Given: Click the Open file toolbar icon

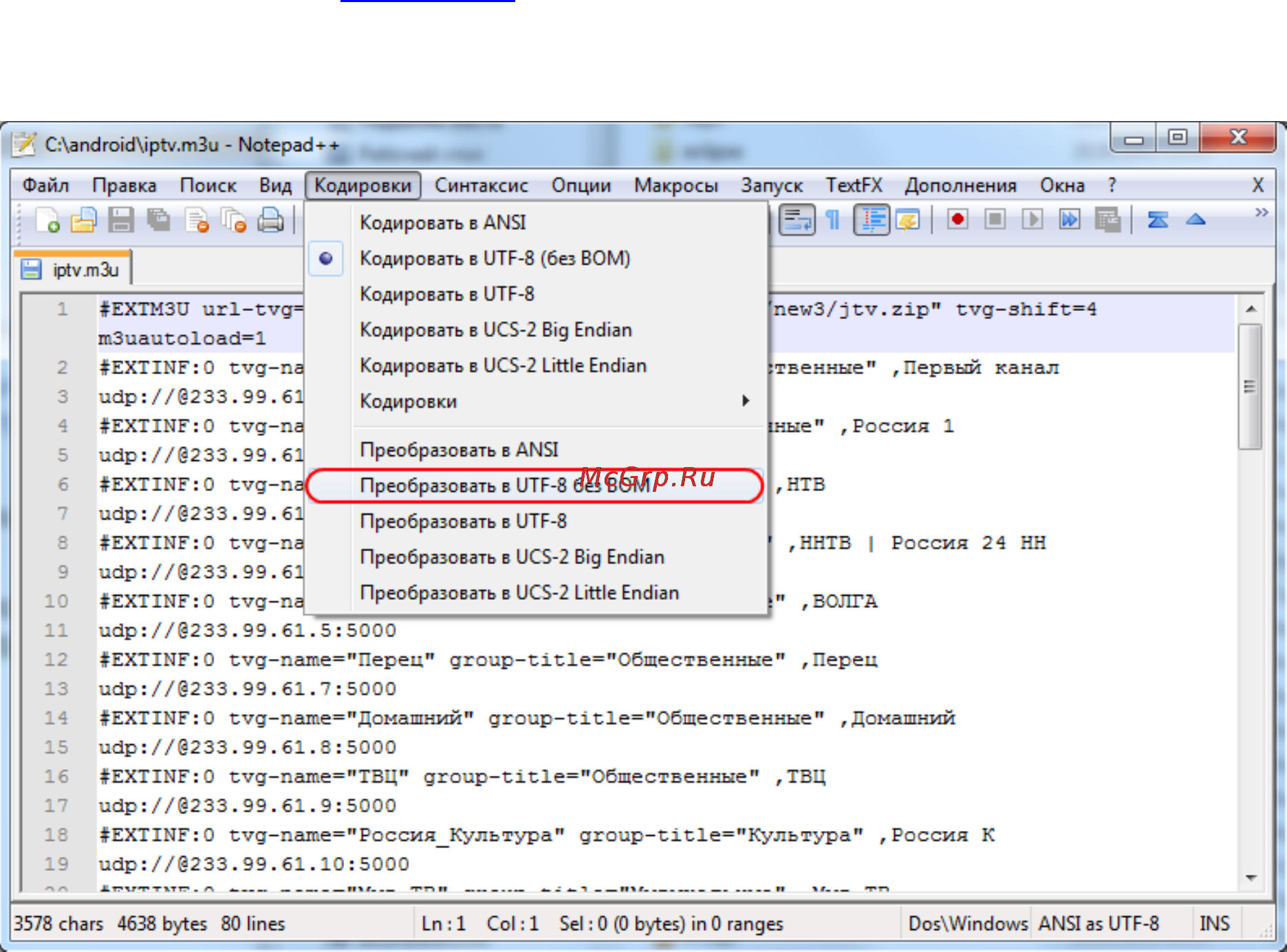Looking at the screenshot, I should [x=84, y=220].
